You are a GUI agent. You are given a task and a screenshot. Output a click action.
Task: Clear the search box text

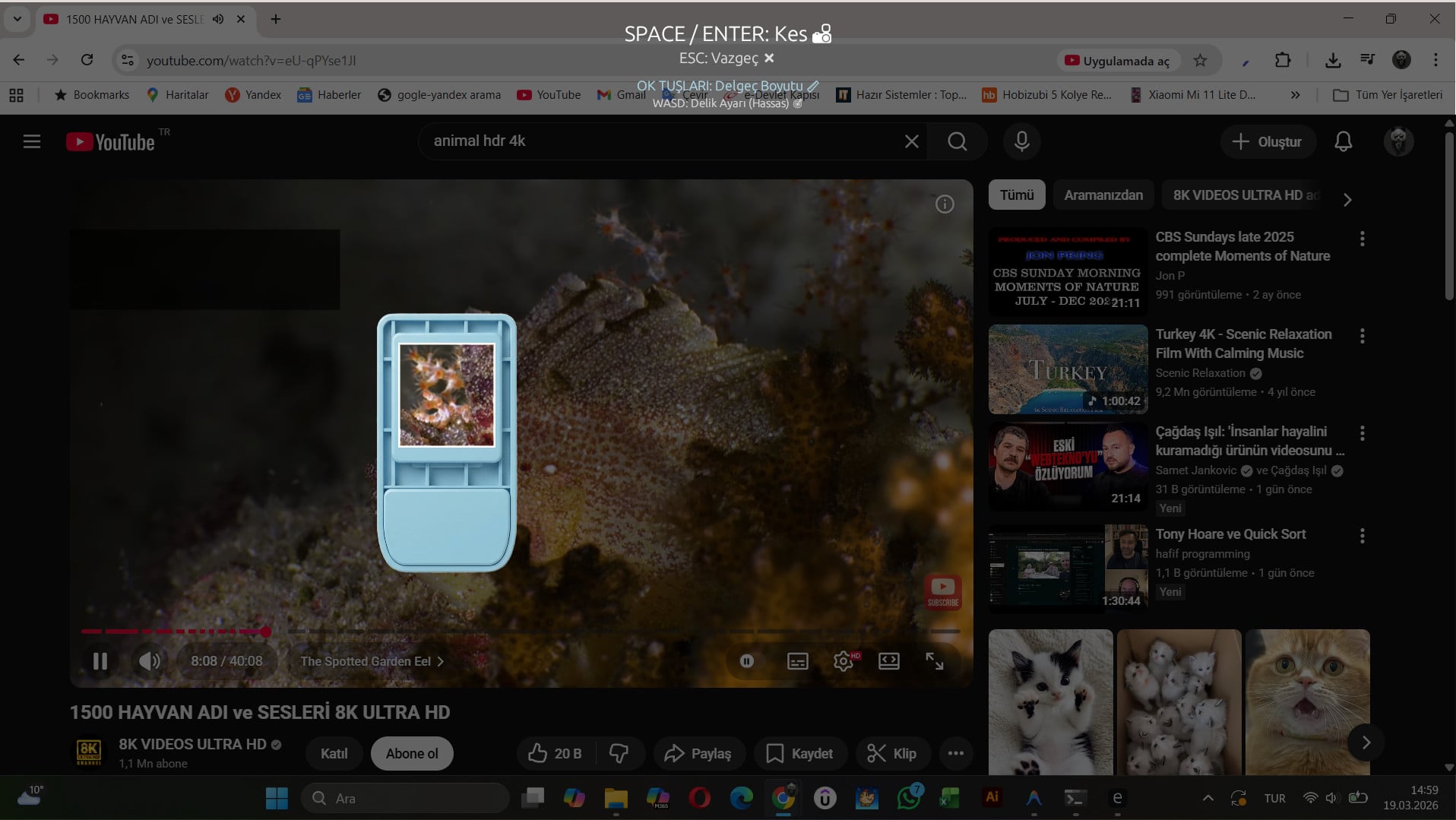(x=911, y=141)
